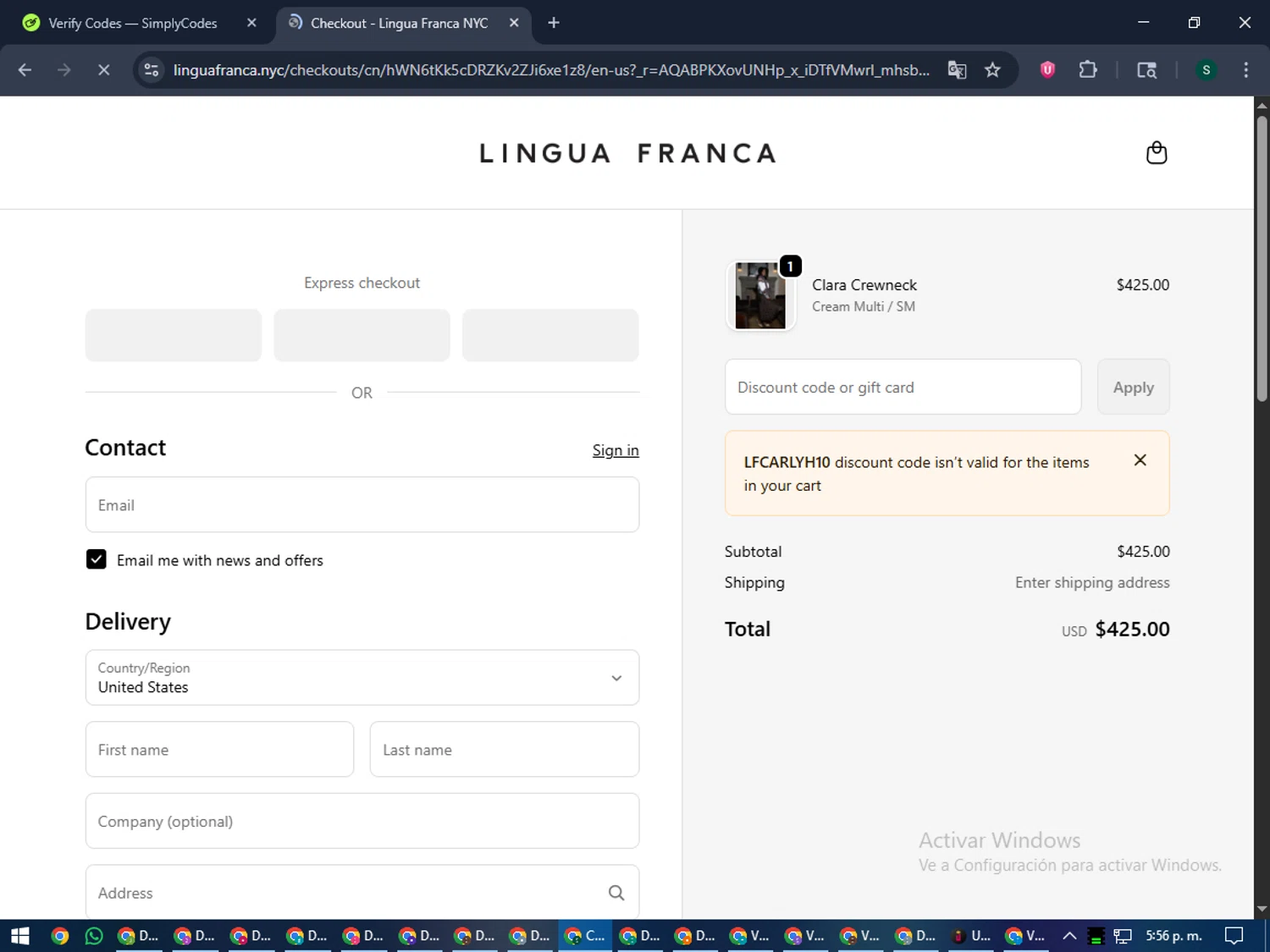Click the Apply discount button

click(1133, 387)
